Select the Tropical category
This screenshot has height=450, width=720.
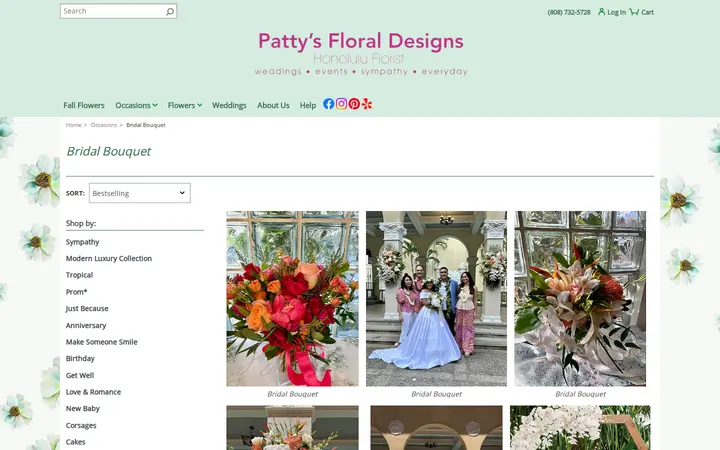click(x=79, y=275)
